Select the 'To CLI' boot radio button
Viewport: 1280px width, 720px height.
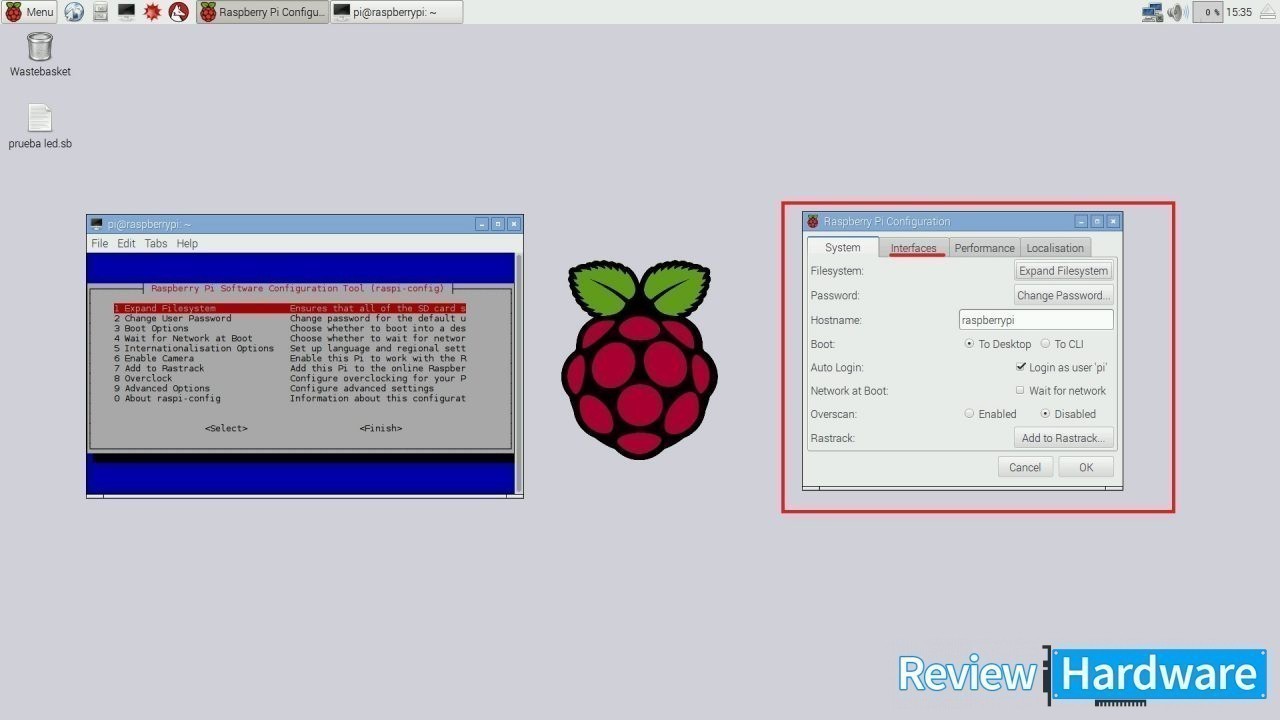click(x=1045, y=343)
